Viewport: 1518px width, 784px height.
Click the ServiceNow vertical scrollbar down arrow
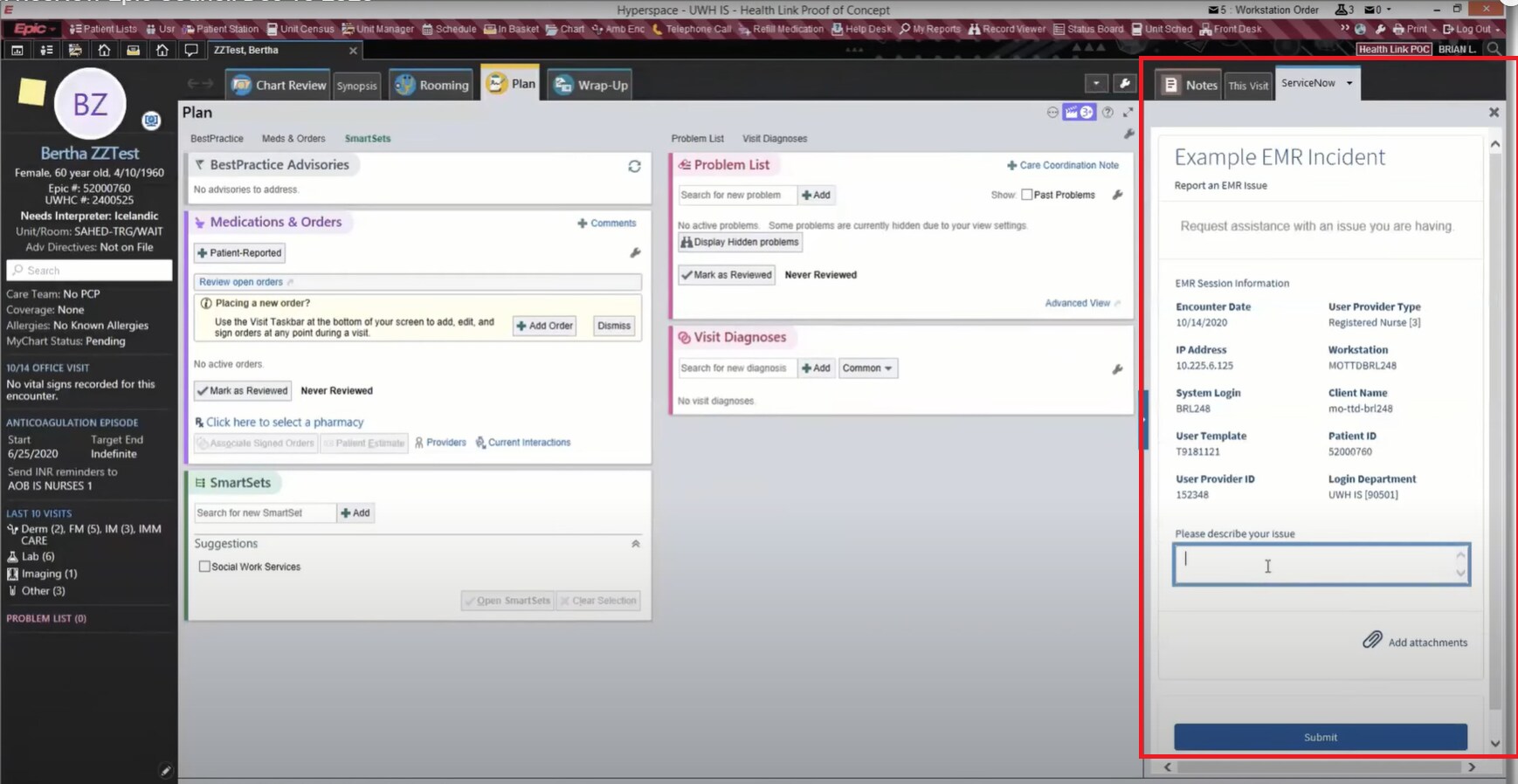pos(1494,744)
